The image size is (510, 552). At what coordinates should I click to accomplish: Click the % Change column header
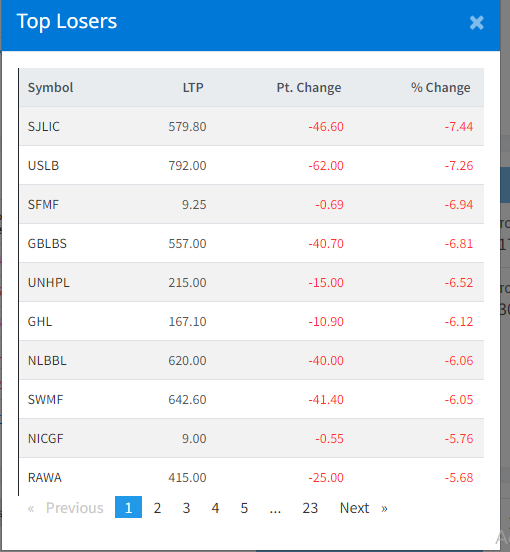point(440,87)
